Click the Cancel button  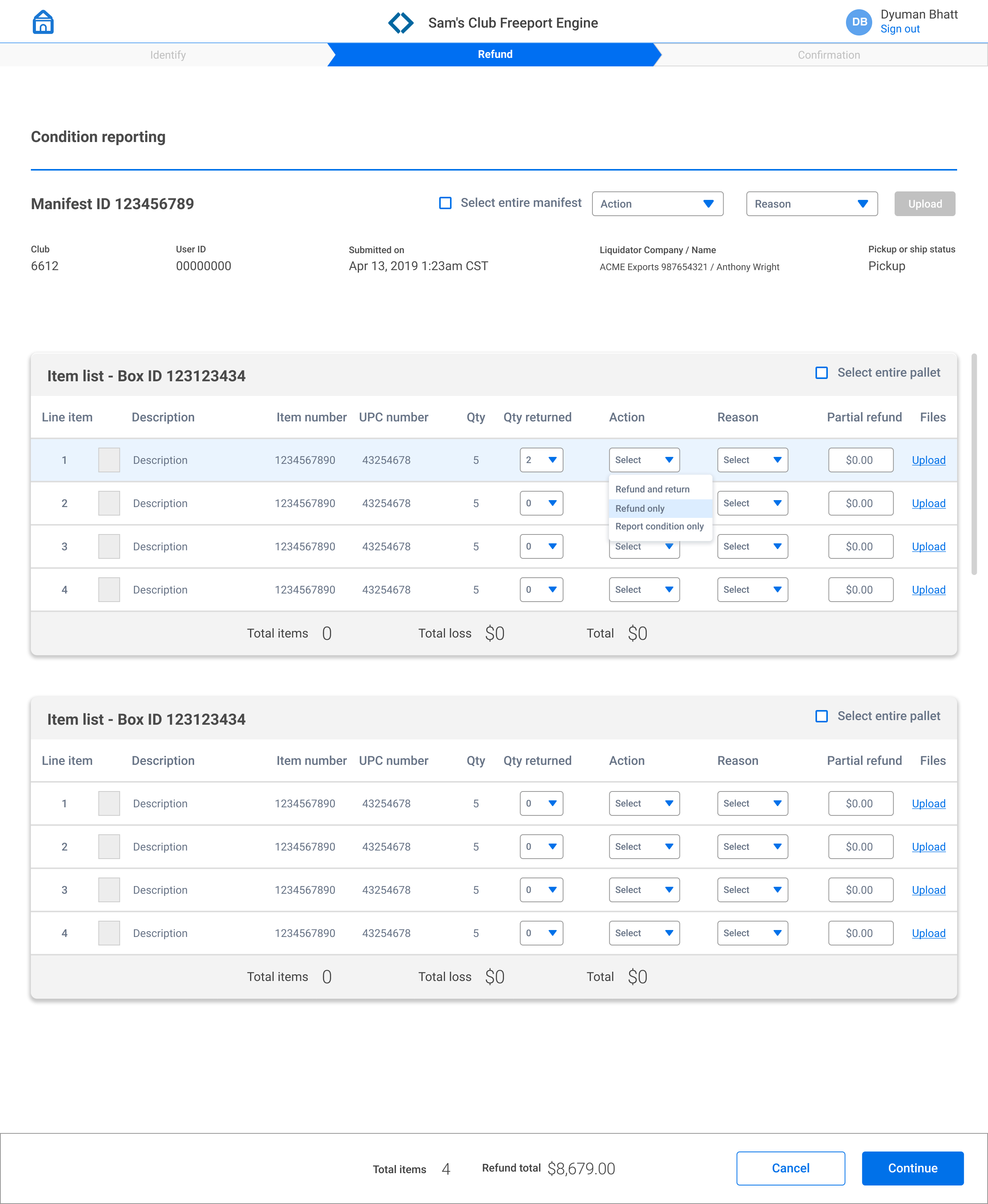[x=790, y=1168]
